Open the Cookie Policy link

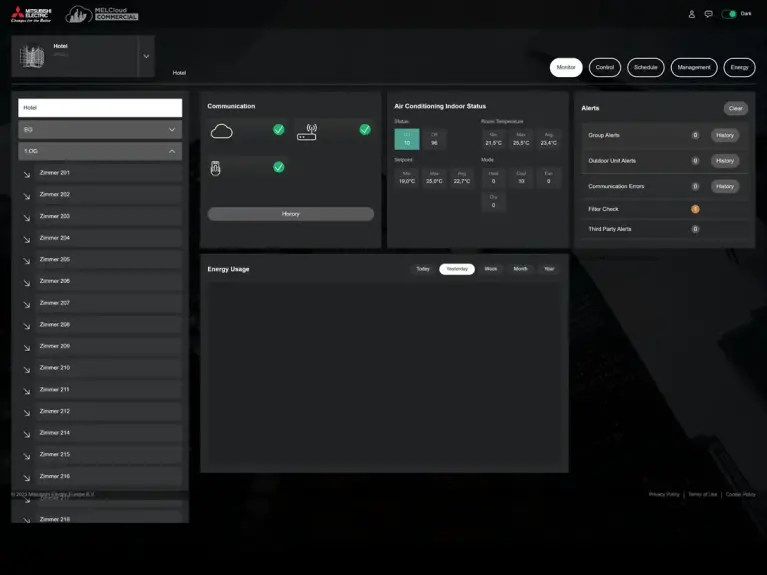[741, 495]
